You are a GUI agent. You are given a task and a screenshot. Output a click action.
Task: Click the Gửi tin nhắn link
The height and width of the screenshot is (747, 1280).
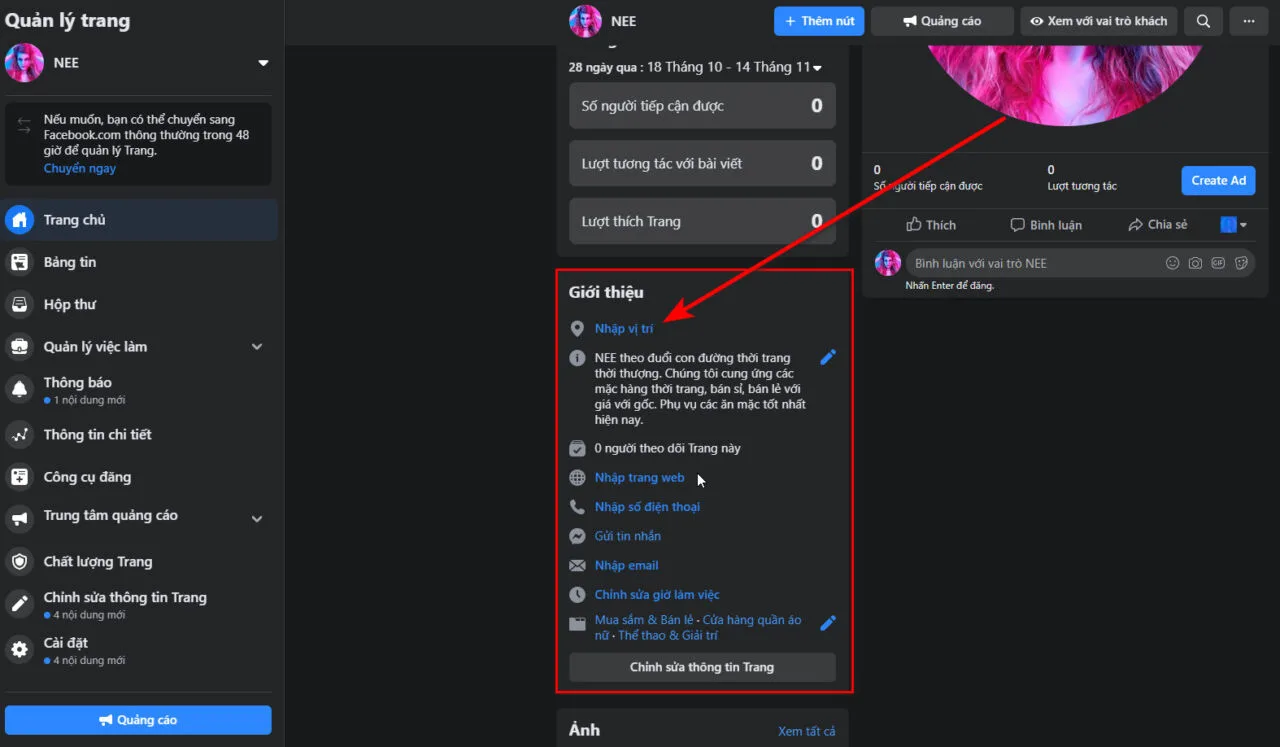coord(628,536)
